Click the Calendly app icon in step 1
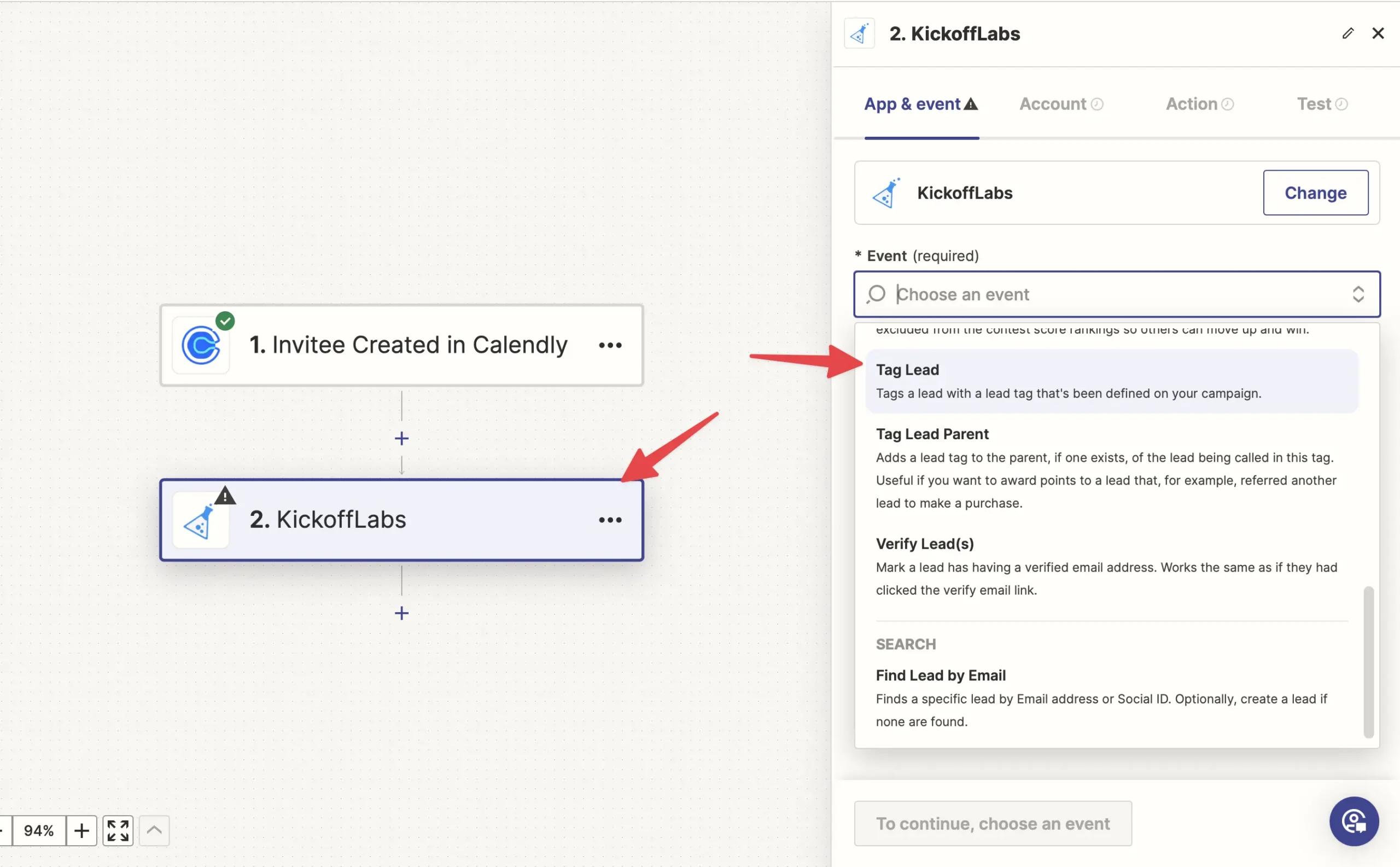 [201, 345]
